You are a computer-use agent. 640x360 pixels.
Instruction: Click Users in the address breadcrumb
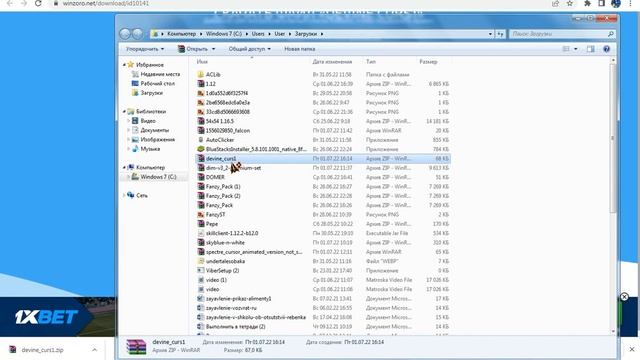(x=258, y=34)
